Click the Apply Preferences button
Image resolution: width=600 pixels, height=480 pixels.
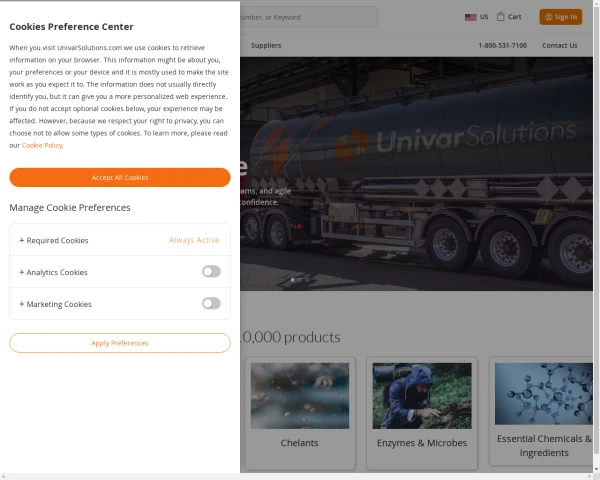point(120,343)
